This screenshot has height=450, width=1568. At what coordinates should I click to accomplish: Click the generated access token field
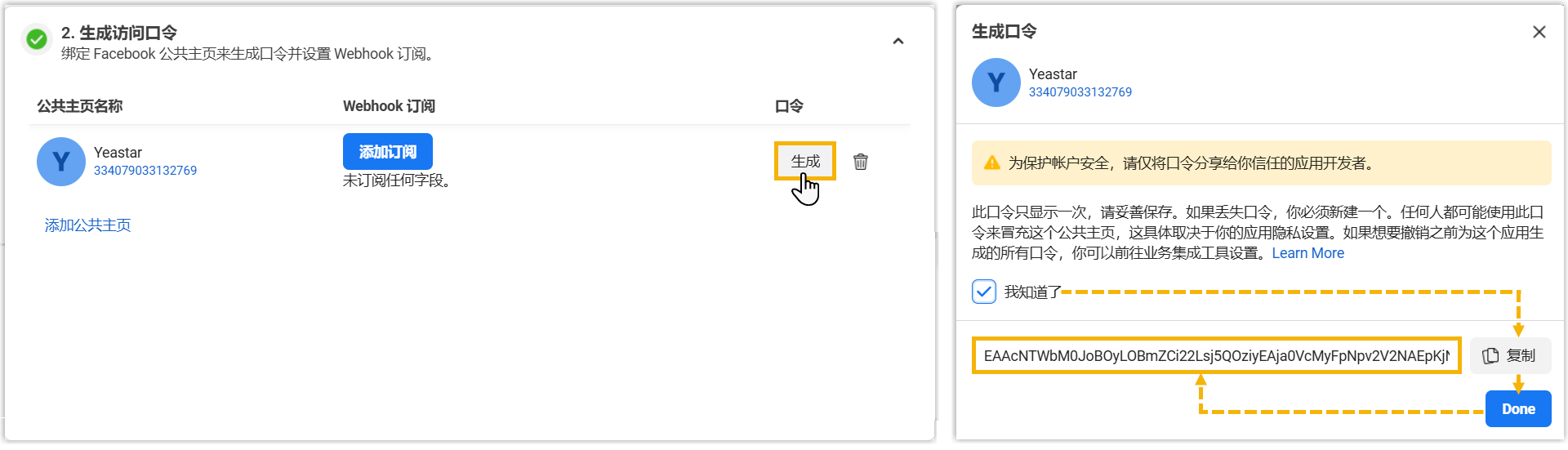(1216, 355)
